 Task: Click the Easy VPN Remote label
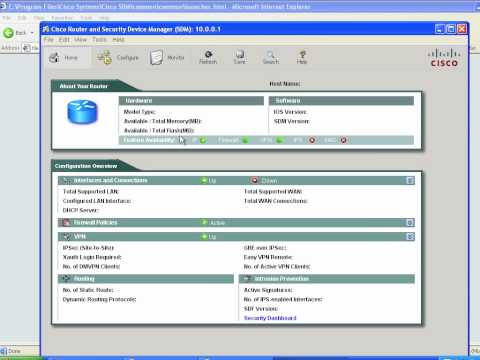coord(268,257)
